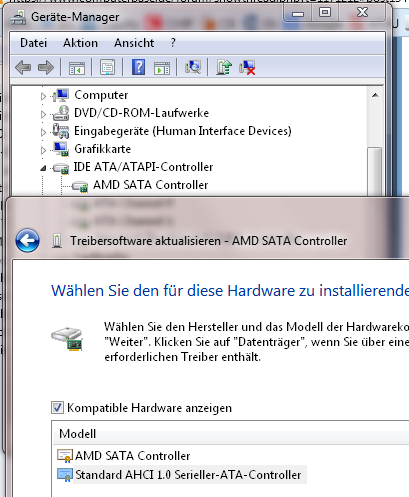Click the update driver software icon
The width and height of the screenshot is (409, 497).
tap(224, 67)
